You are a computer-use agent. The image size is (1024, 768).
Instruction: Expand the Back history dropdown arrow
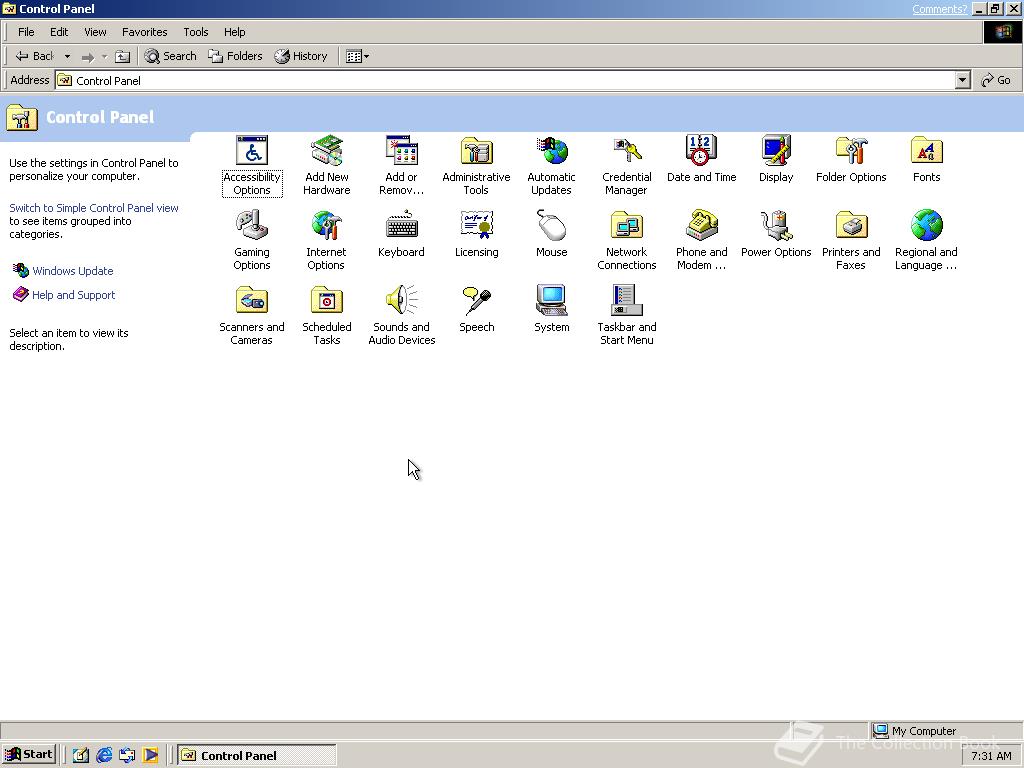(67, 56)
